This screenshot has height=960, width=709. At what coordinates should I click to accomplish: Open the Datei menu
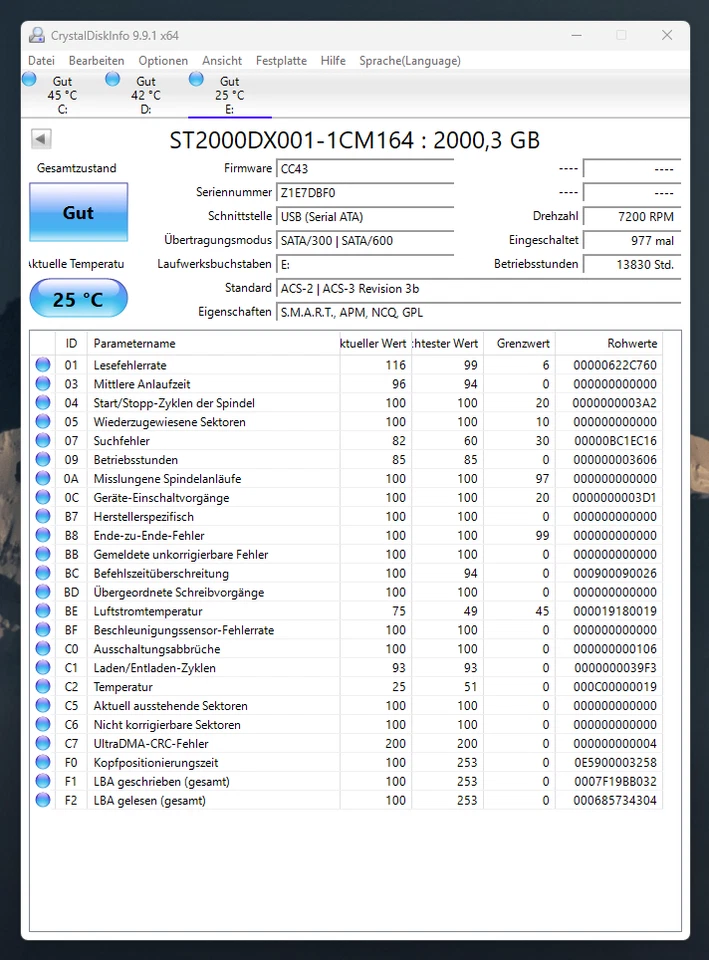[x=41, y=61]
